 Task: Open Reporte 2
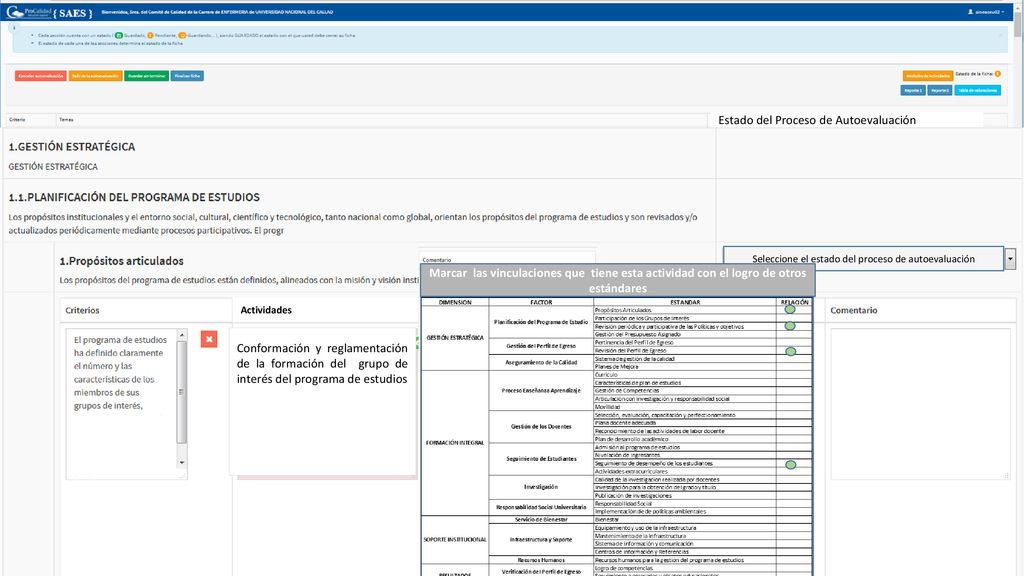click(940, 90)
